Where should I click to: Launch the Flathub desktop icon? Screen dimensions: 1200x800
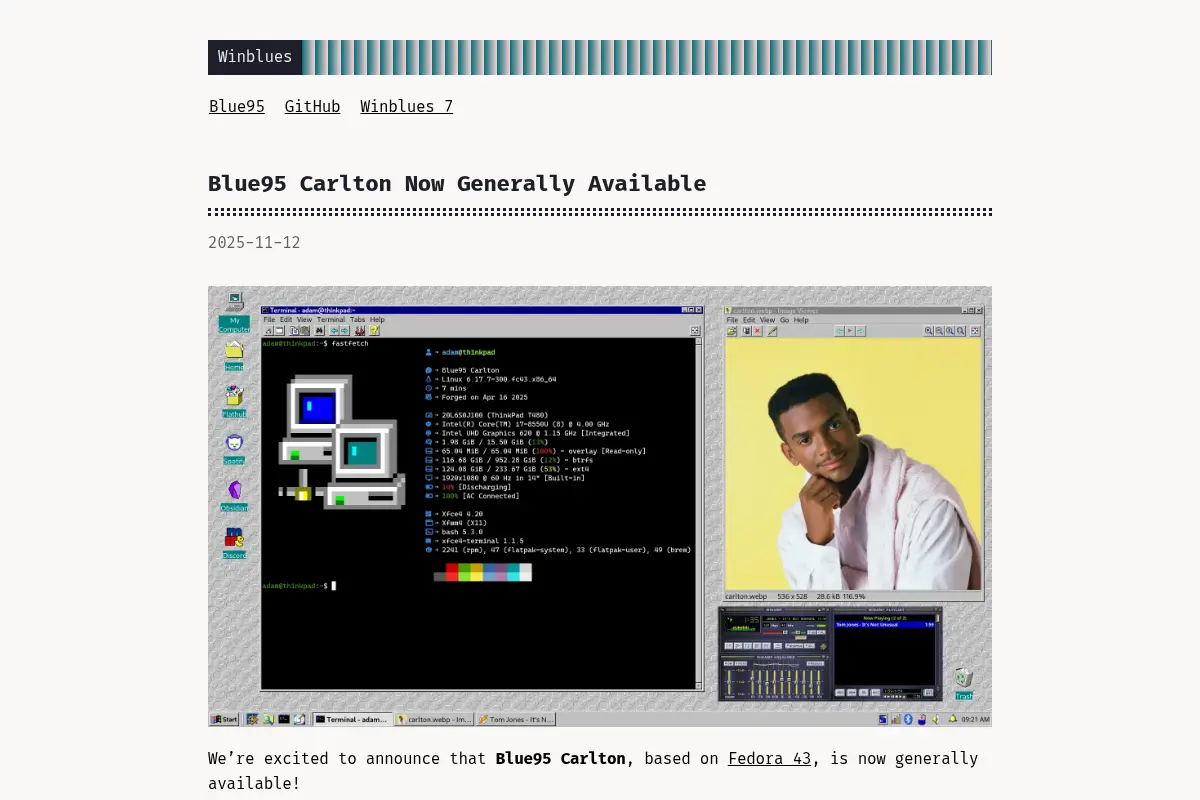point(234,402)
